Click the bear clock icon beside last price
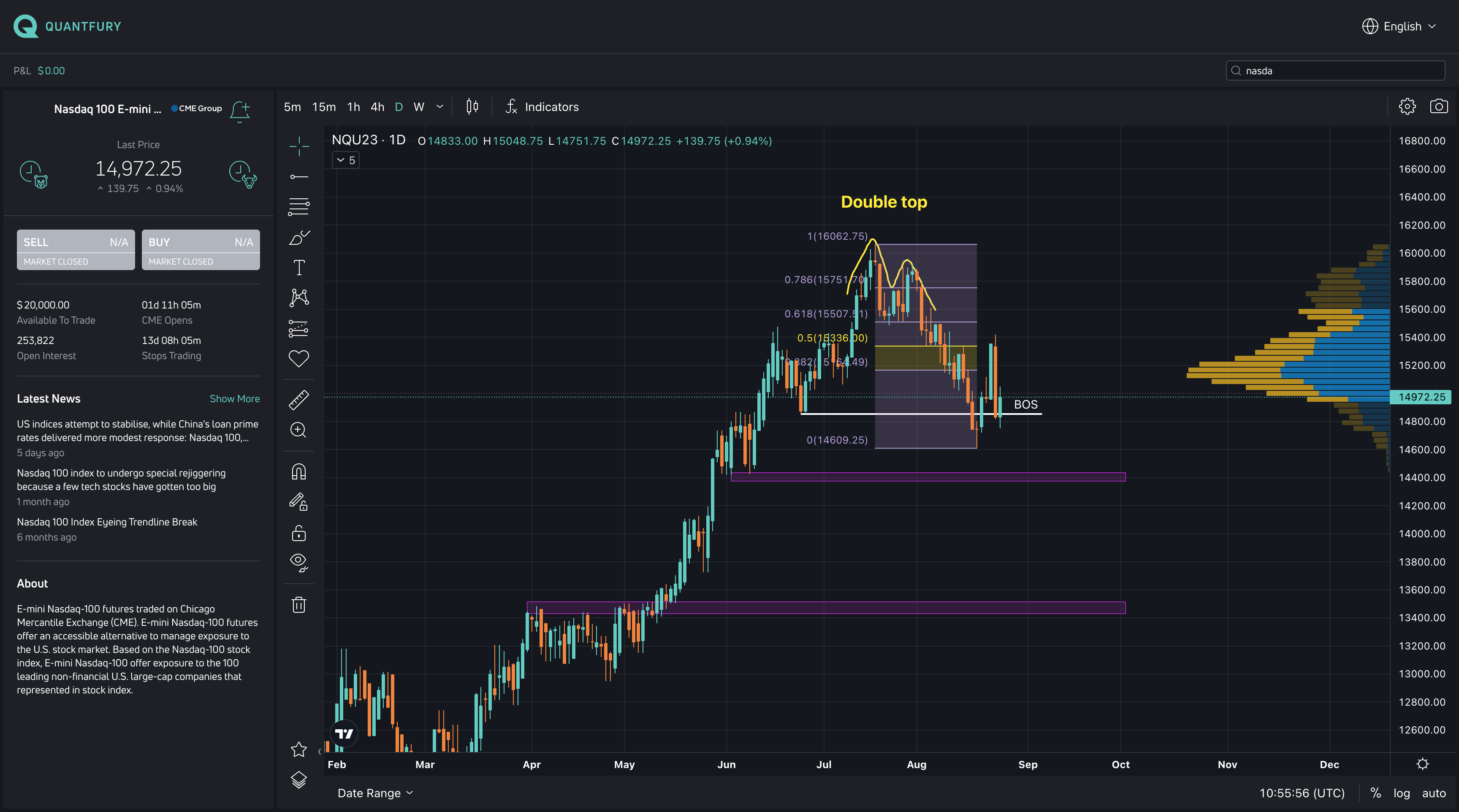The image size is (1459, 812). point(34,174)
